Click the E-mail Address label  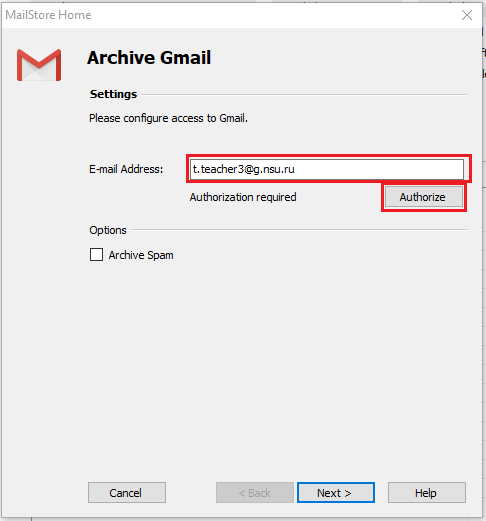point(126,169)
